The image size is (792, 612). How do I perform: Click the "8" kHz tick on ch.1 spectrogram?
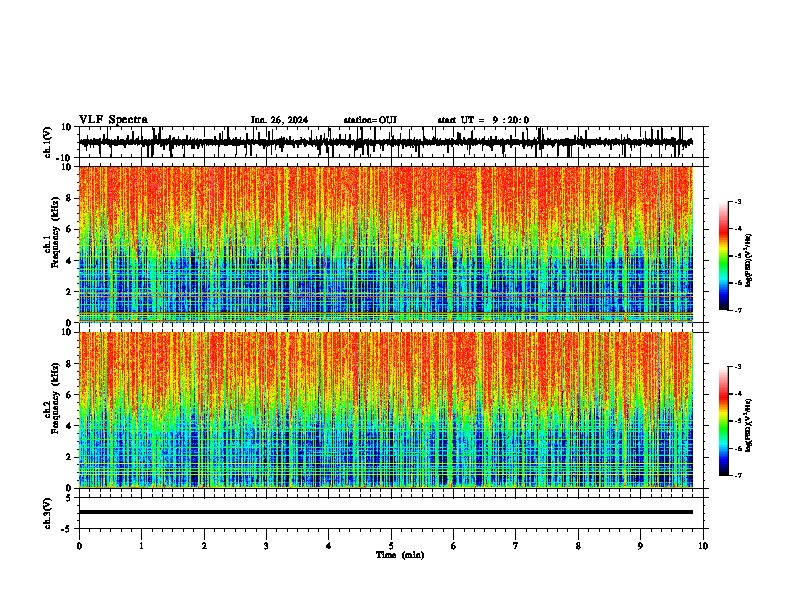pos(70,198)
